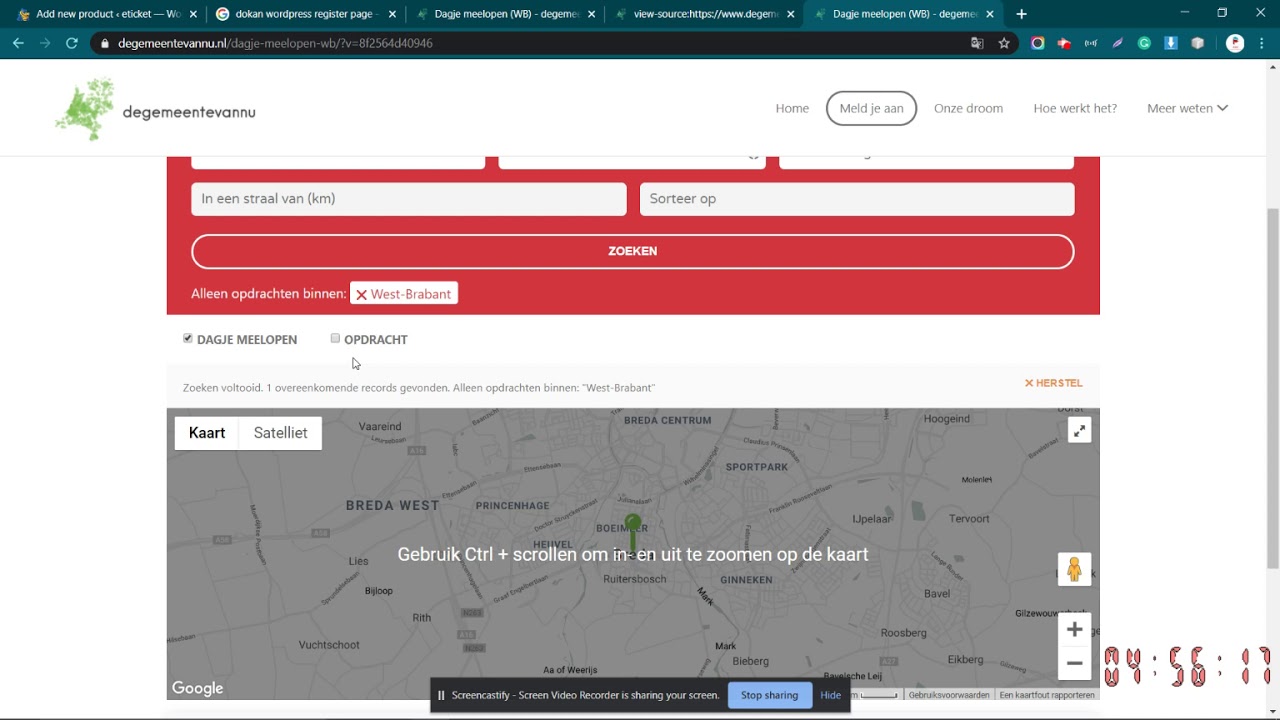Click the GINNEKEN map label
The width and height of the screenshot is (1280, 720).
click(746, 580)
